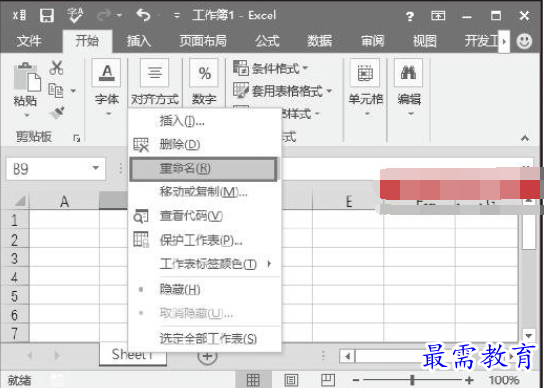Open ribbon display options icon
The height and width of the screenshot is (388, 544).
[x=438, y=16]
